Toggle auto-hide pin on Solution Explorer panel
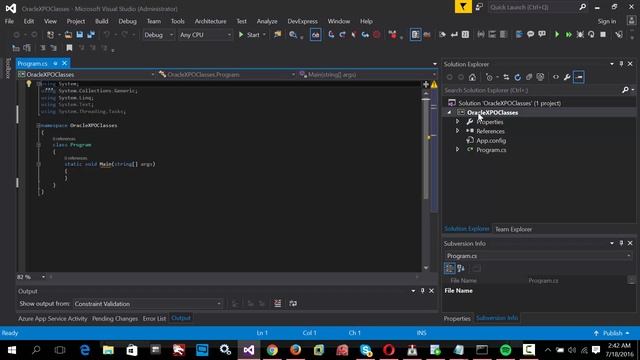Viewport: 640px width, 360px height. 621,64
